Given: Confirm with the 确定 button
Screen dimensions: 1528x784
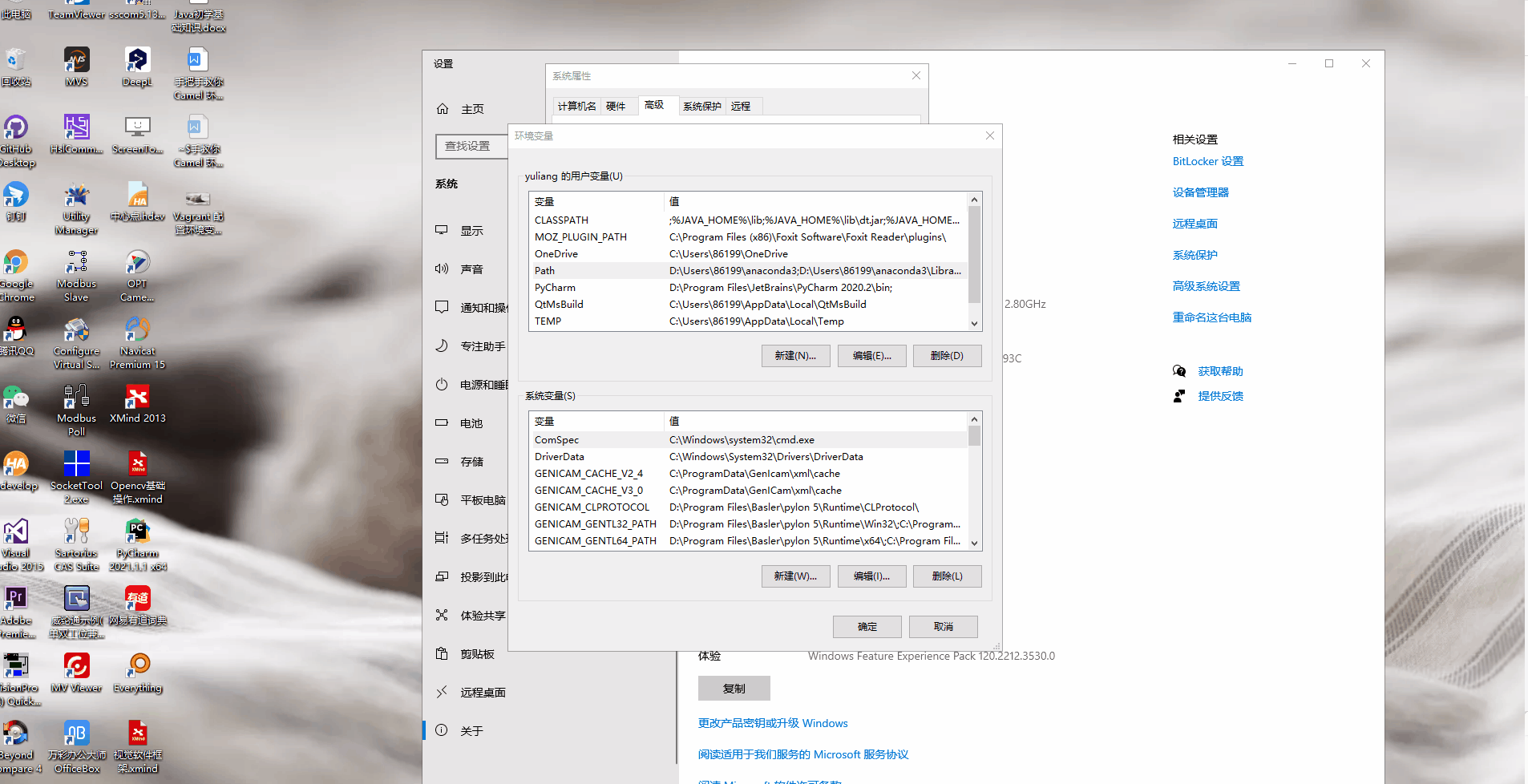Looking at the screenshot, I should pos(867,627).
